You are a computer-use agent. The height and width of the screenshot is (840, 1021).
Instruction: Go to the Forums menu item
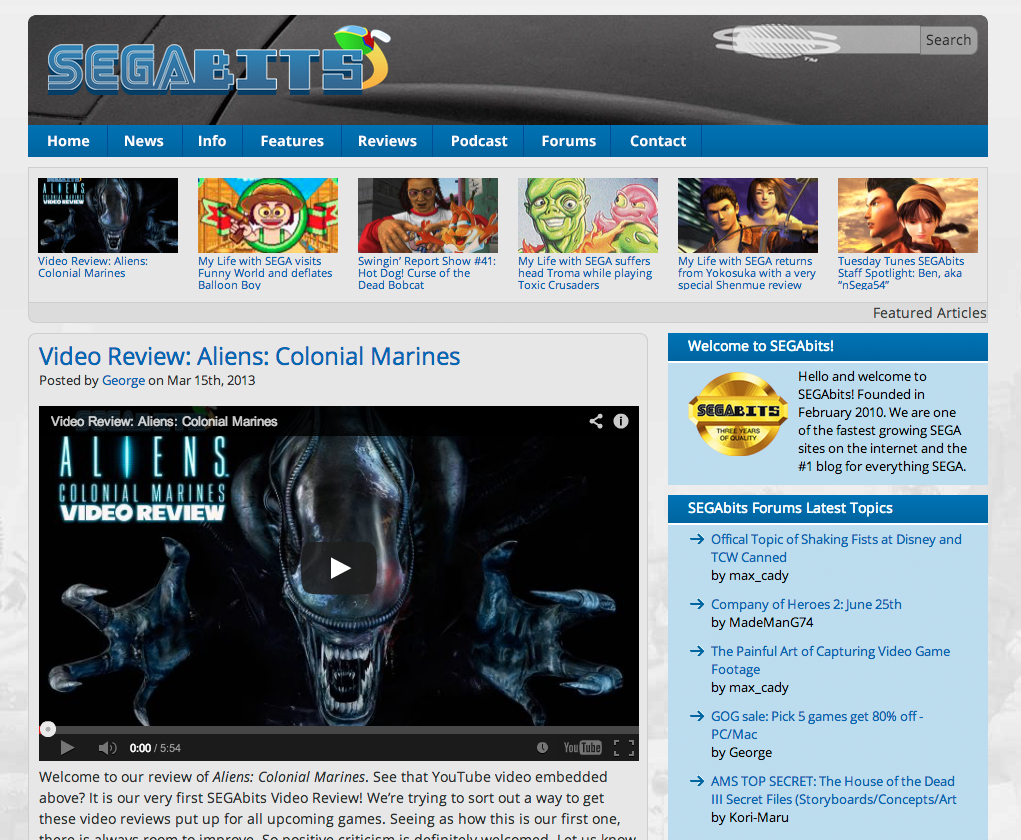click(568, 141)
